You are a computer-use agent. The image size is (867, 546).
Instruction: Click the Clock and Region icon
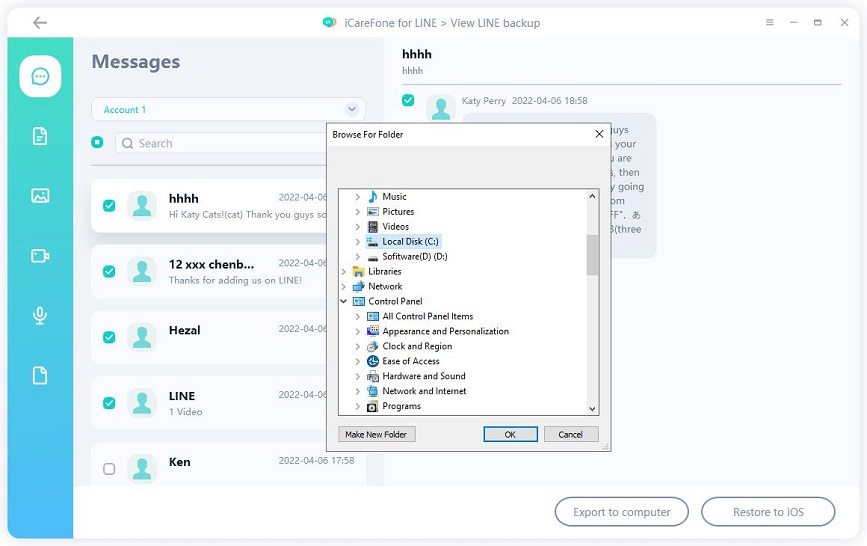[x=373, y=346]
